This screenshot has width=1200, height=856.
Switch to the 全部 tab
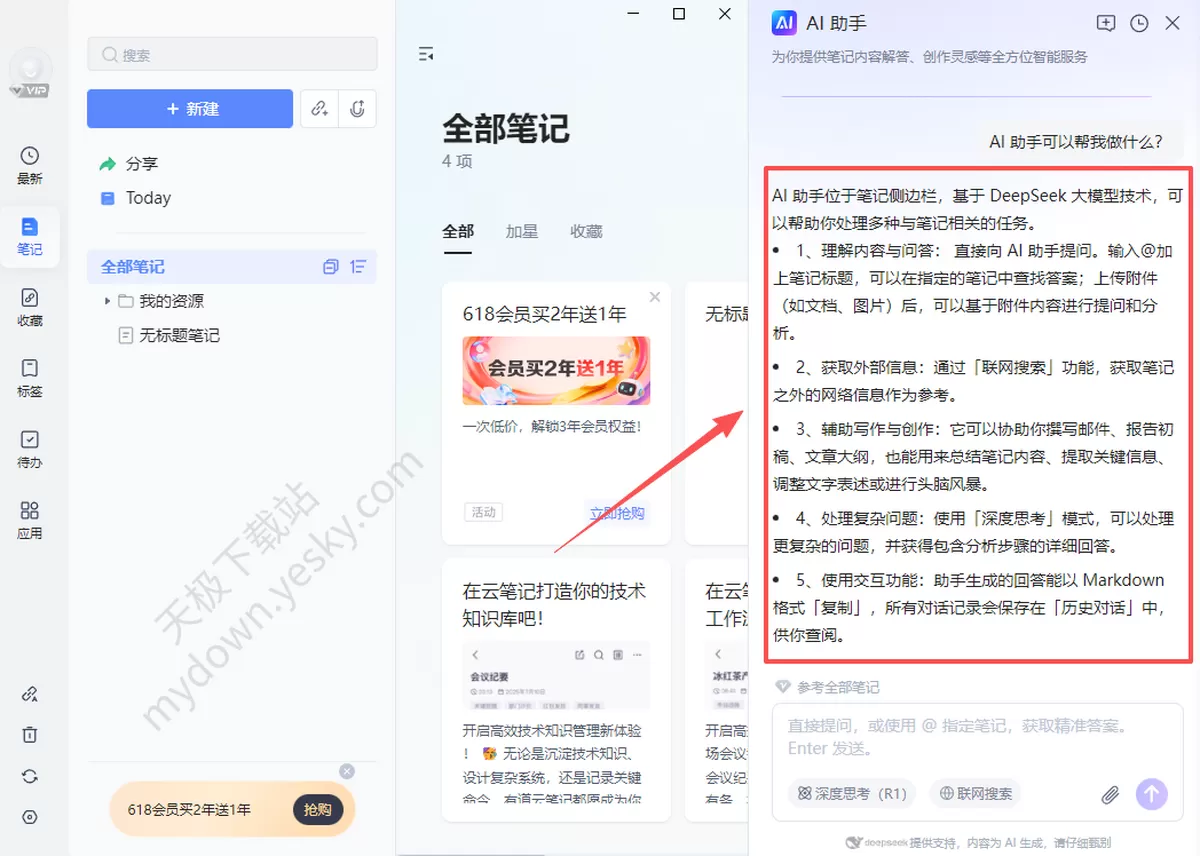(458, 231)
